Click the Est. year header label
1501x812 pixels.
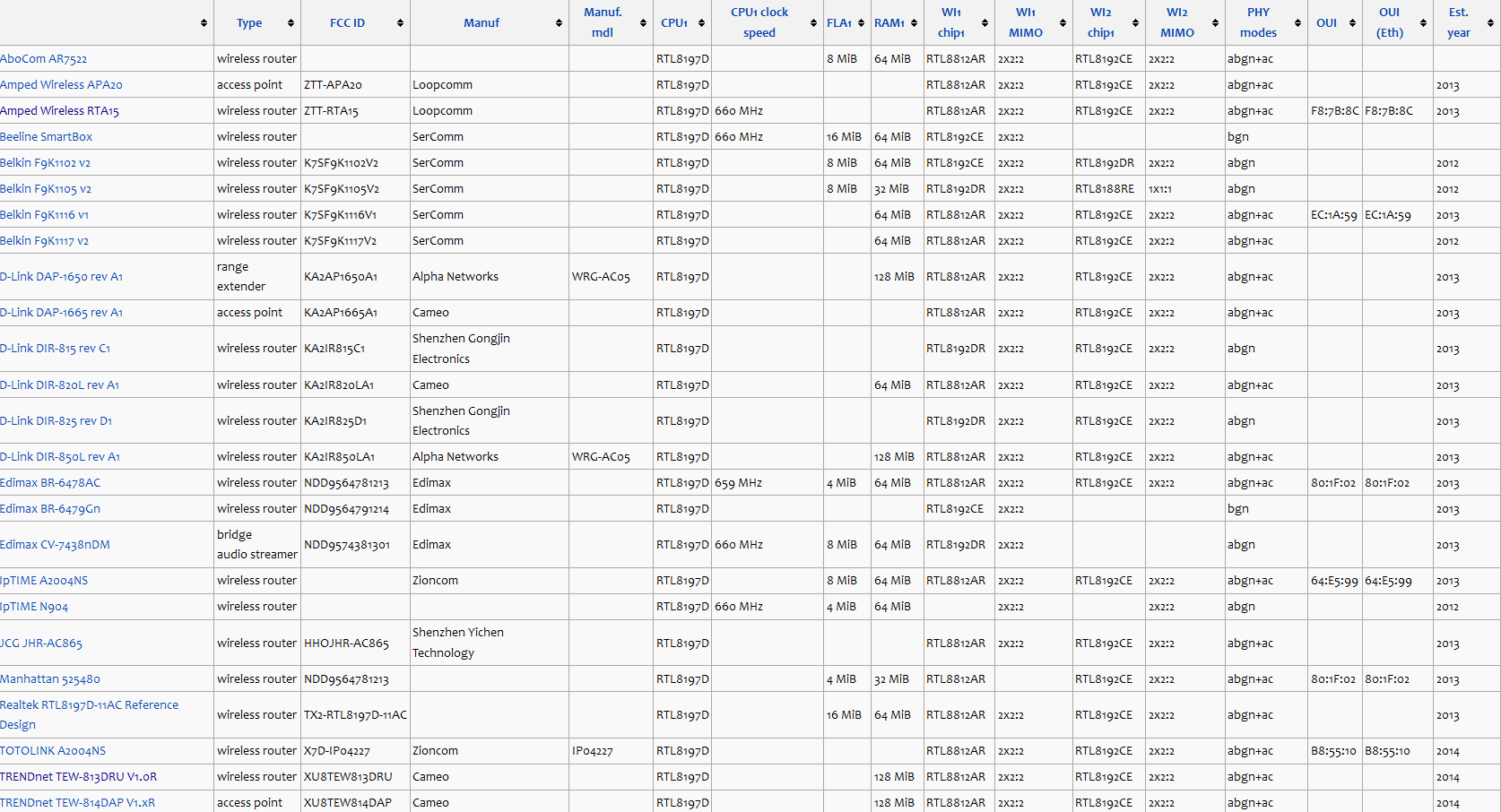tap(1459, 22)
